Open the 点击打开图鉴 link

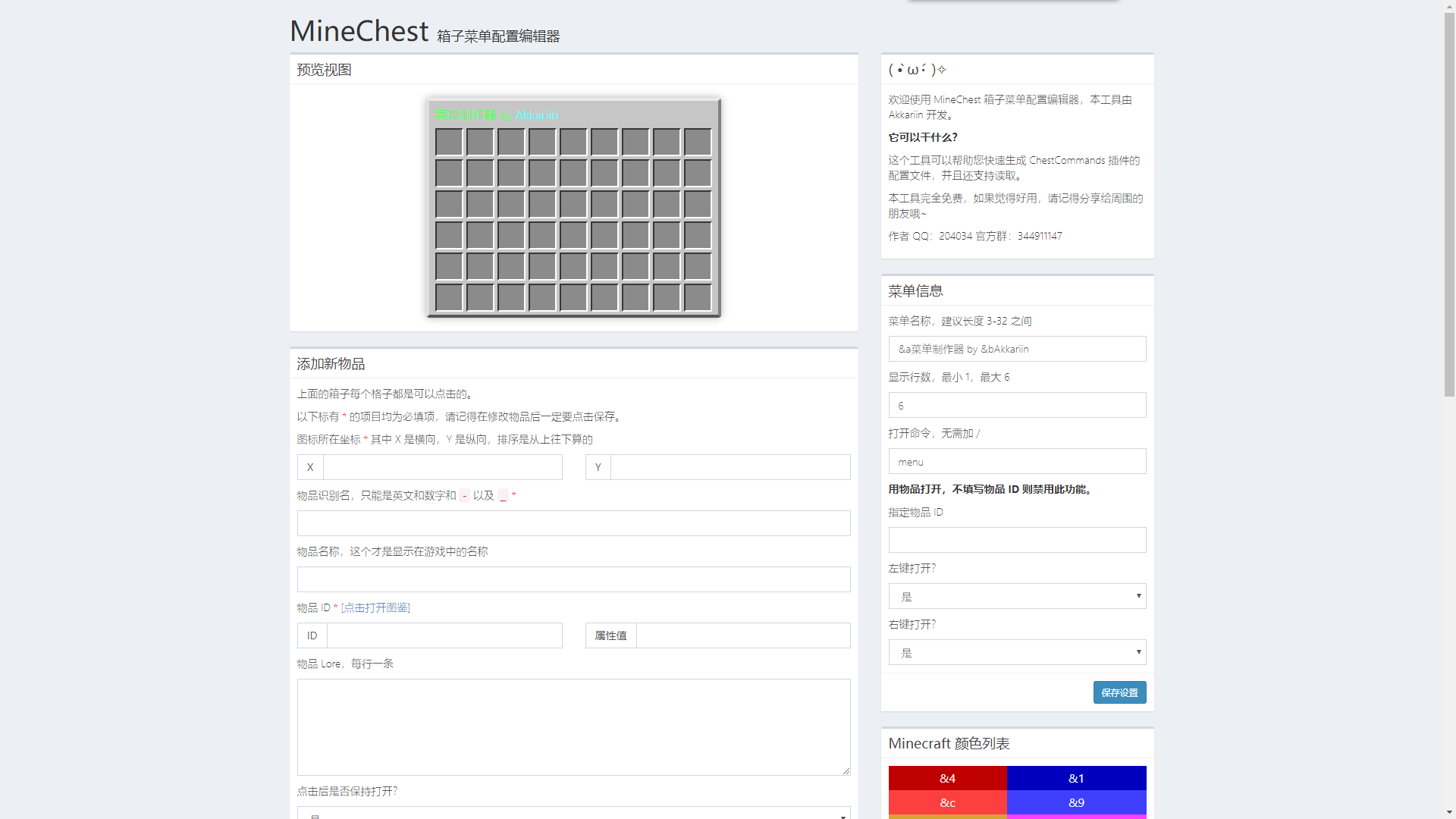click(x=375, y=607)
